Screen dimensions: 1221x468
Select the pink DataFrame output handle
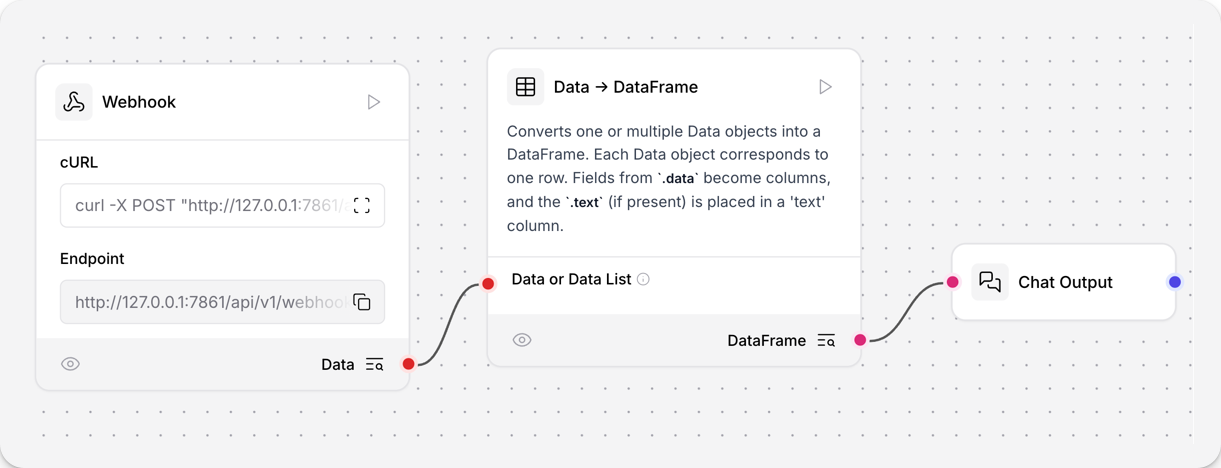pyautogui.click(x=860, y=340)
